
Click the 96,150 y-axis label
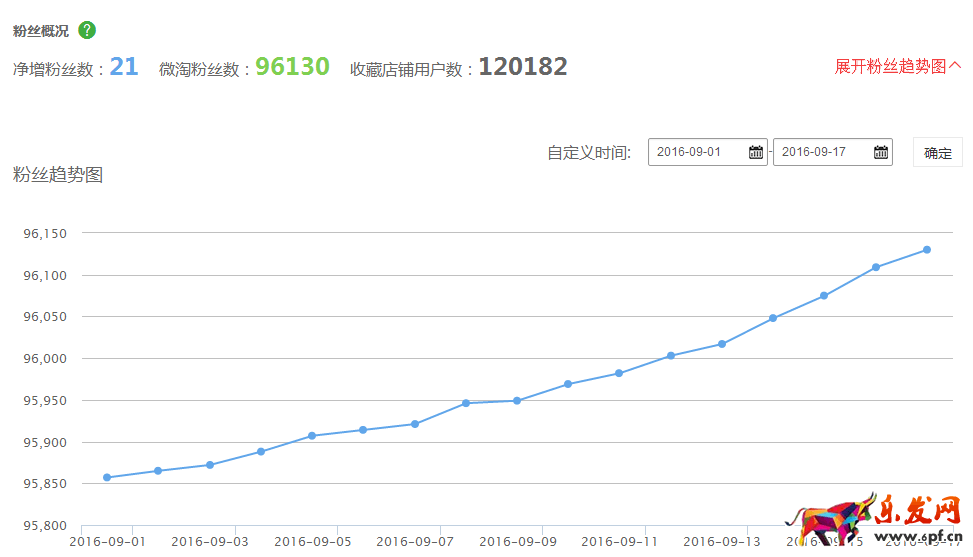click(44, 234)
